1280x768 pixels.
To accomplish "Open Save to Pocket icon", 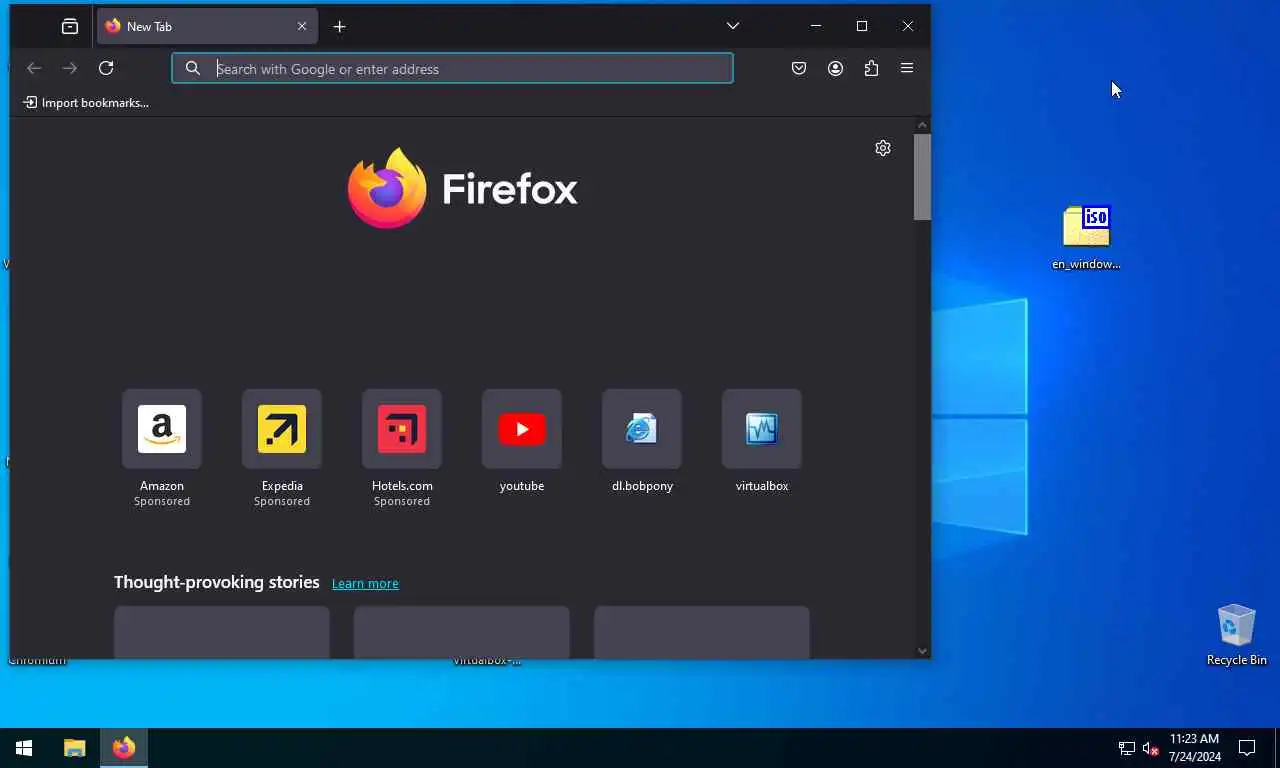I will [799, 68].
